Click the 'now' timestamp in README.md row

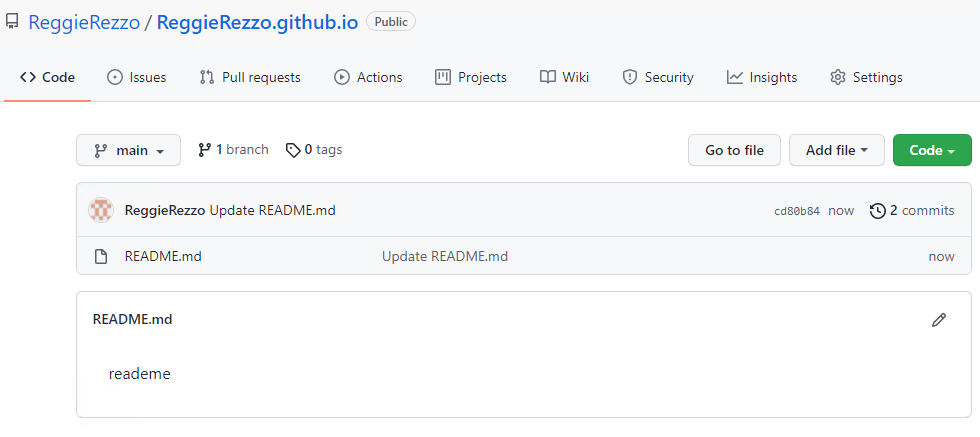(x=941, y=257)
